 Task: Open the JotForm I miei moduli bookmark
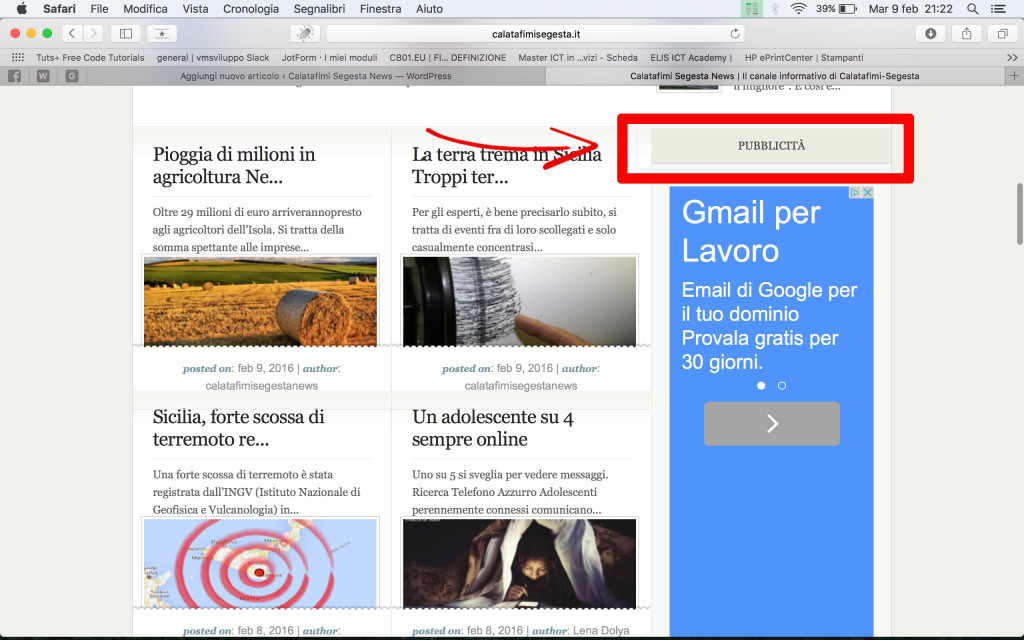coord(329,57)
